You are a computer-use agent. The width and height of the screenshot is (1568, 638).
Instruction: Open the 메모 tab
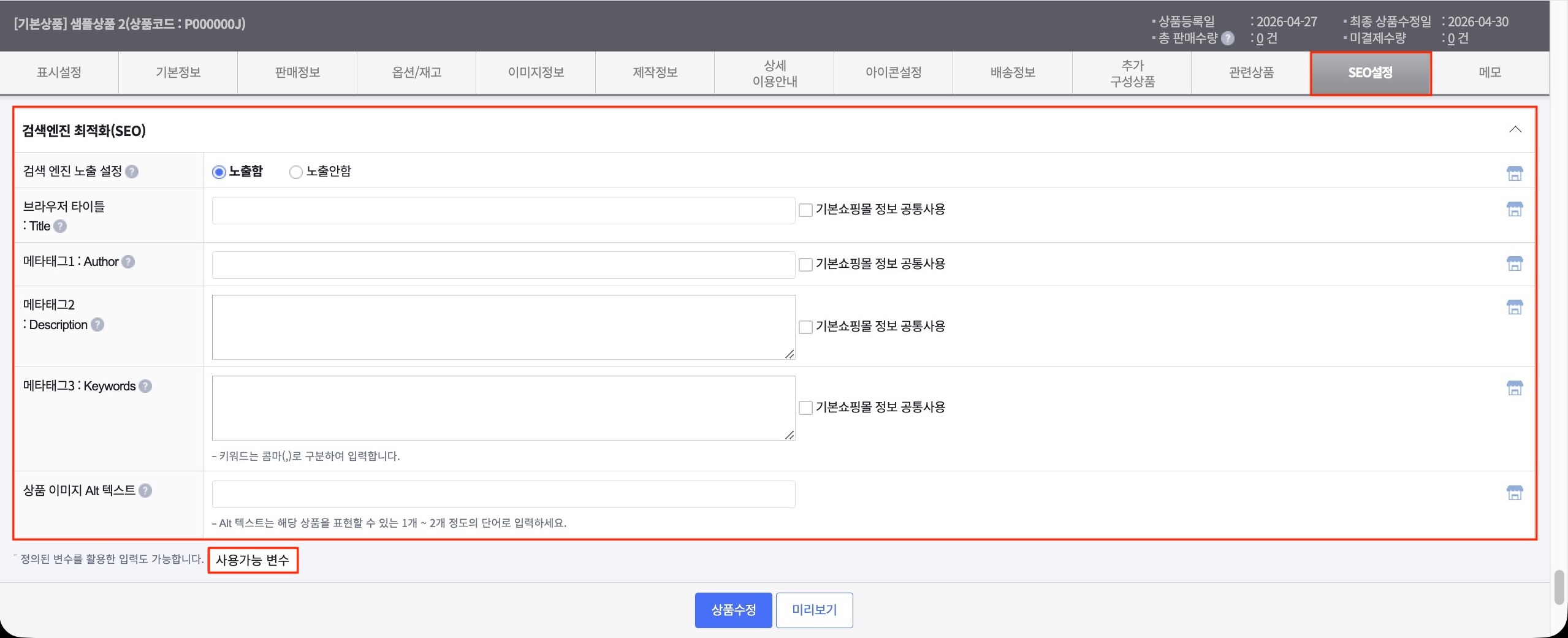click(1490, 72)
